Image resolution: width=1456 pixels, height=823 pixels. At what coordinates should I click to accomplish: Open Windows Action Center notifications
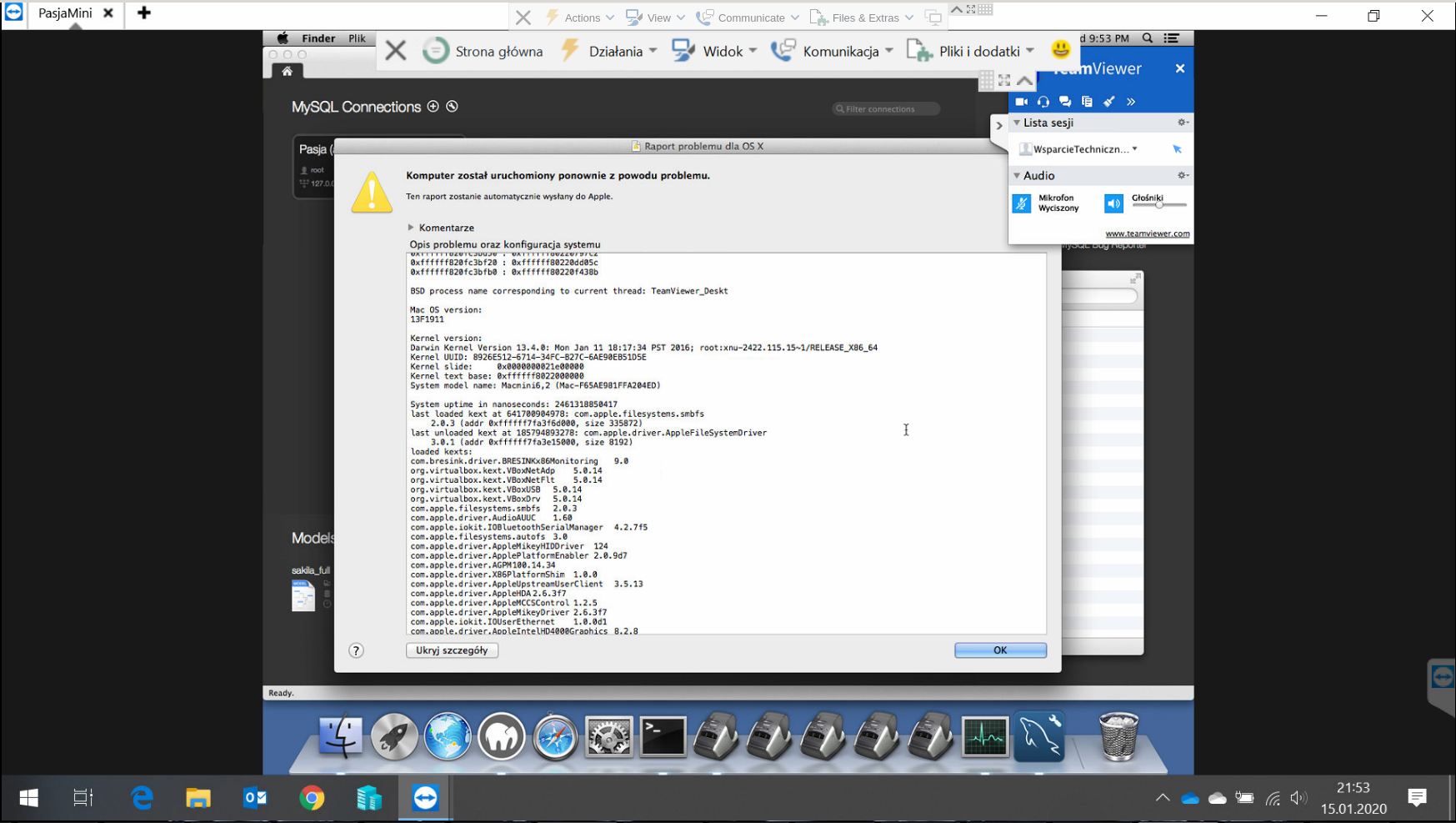(1417, 798)
